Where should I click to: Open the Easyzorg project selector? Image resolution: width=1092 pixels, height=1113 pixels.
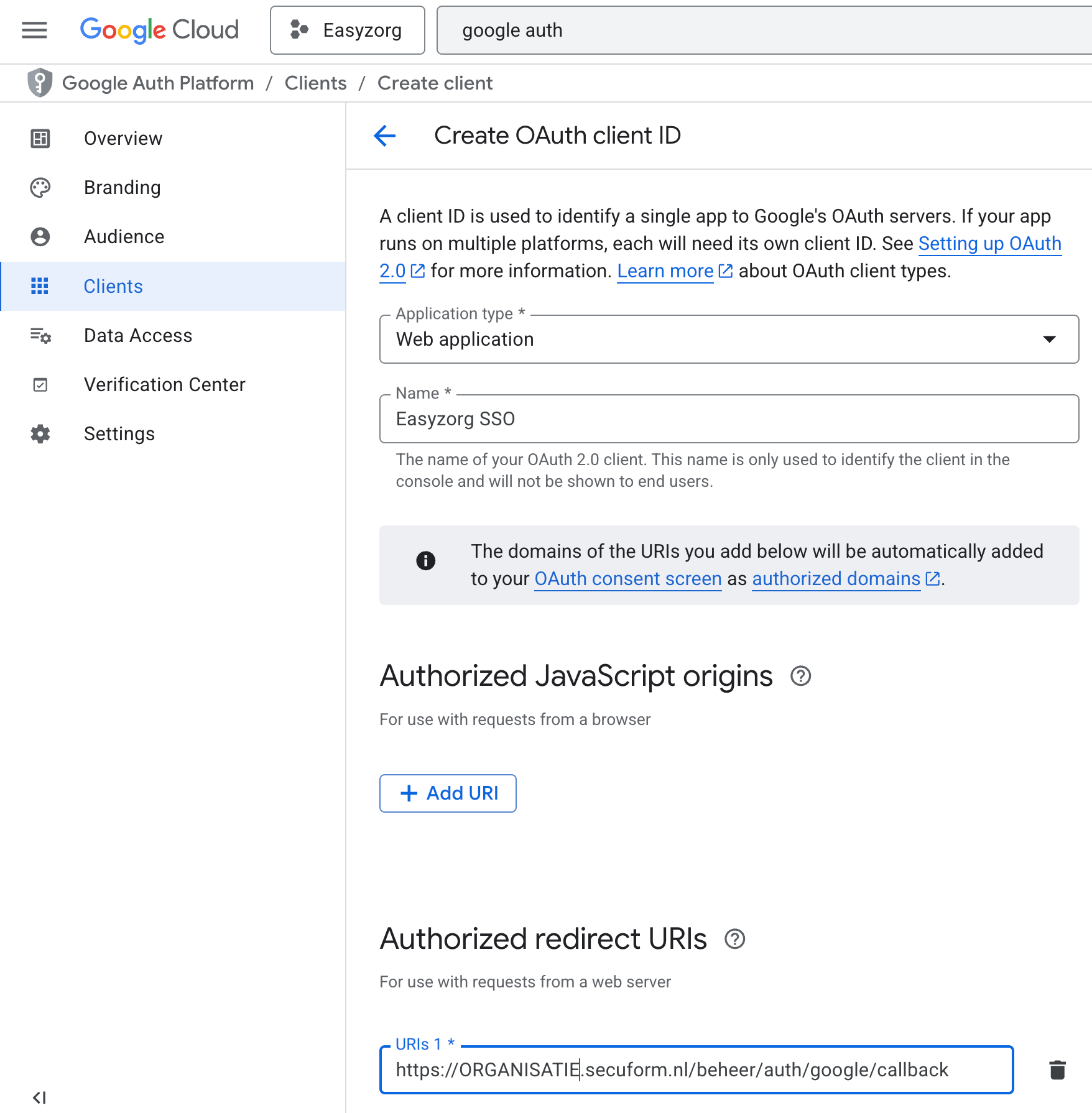tap(348, 30)
